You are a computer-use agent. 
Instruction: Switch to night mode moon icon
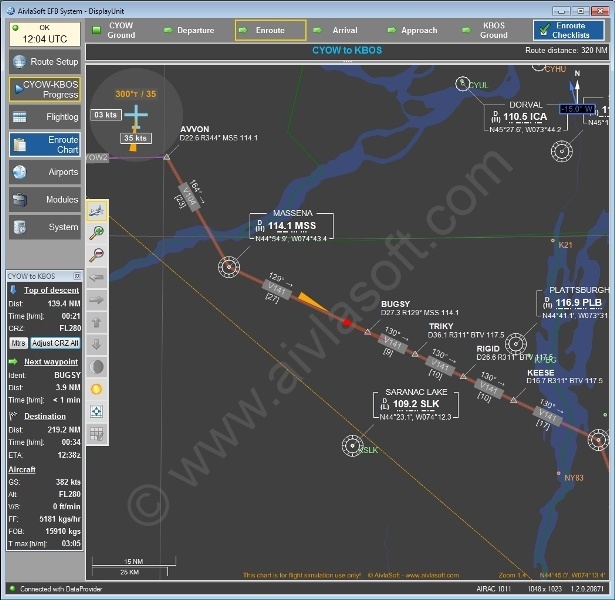96,367
